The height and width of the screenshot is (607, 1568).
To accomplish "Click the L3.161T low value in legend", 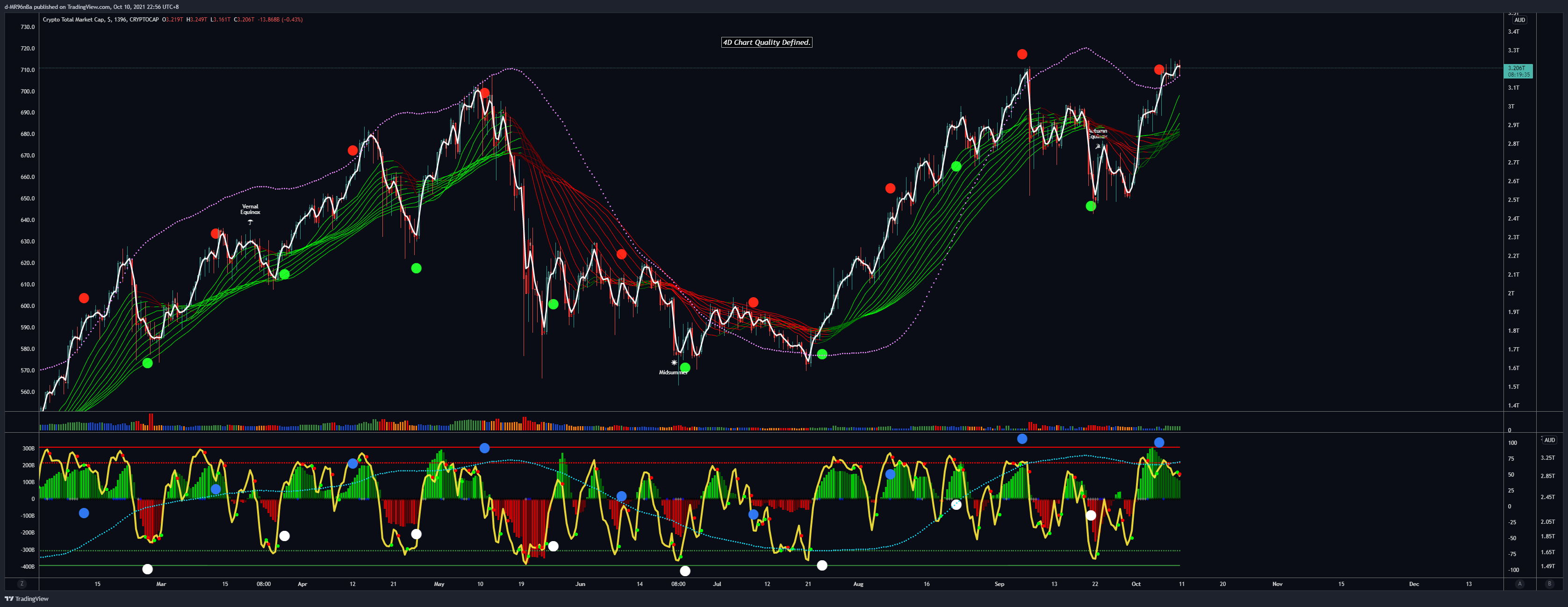I will tap(220, 20).
